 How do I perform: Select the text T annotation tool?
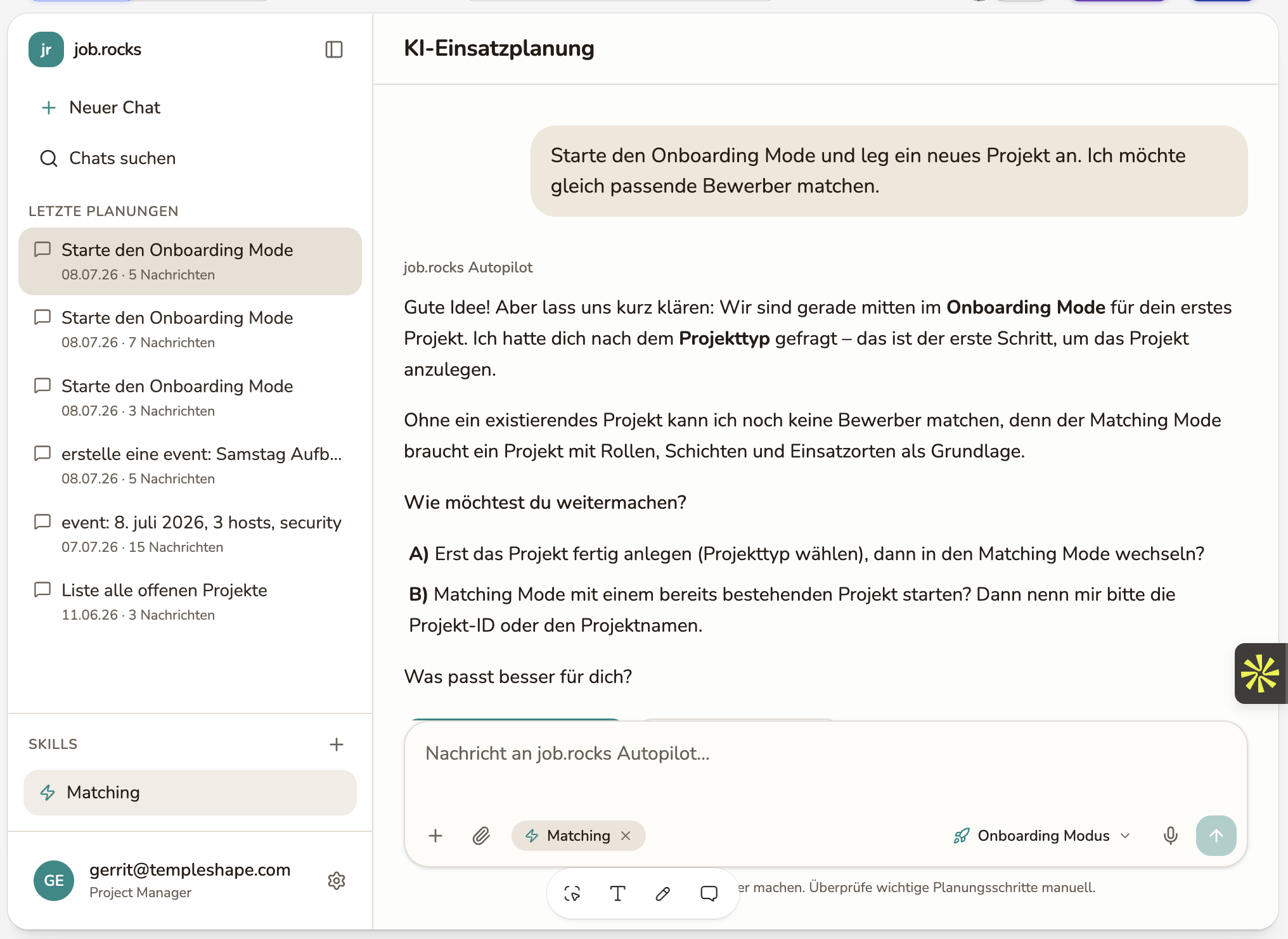[x=617, y=893]
